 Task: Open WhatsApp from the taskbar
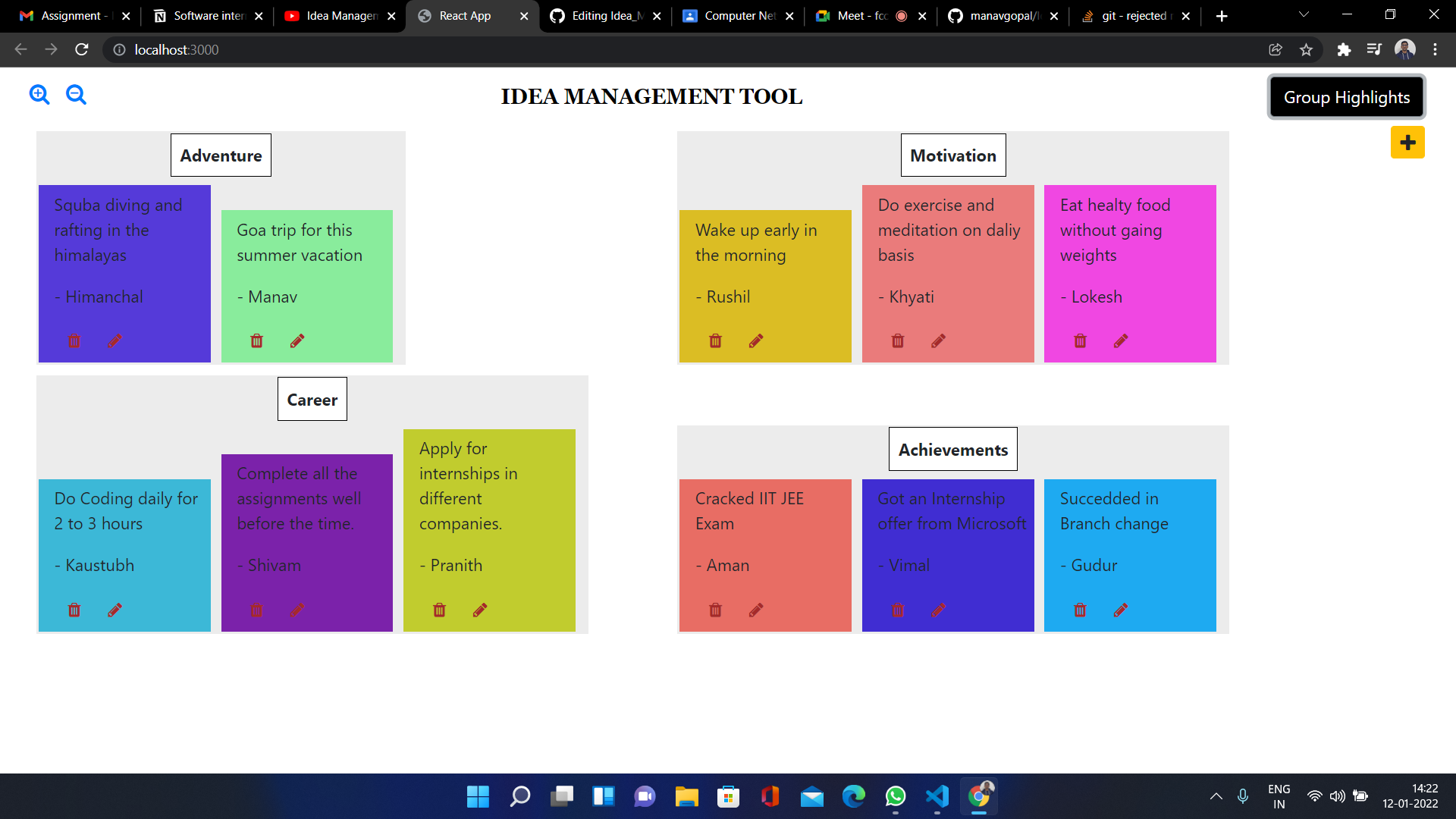(x=896, y=796)
